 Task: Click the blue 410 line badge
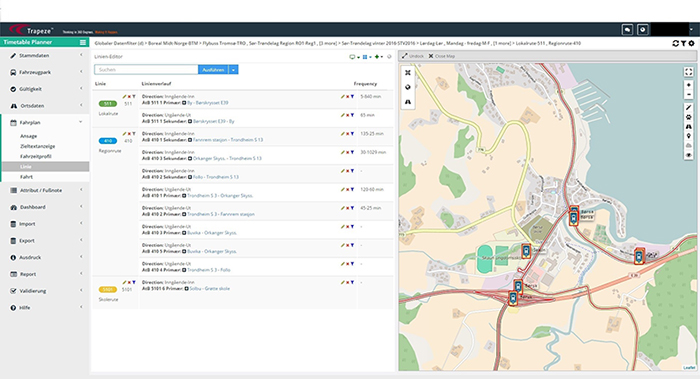108,141
